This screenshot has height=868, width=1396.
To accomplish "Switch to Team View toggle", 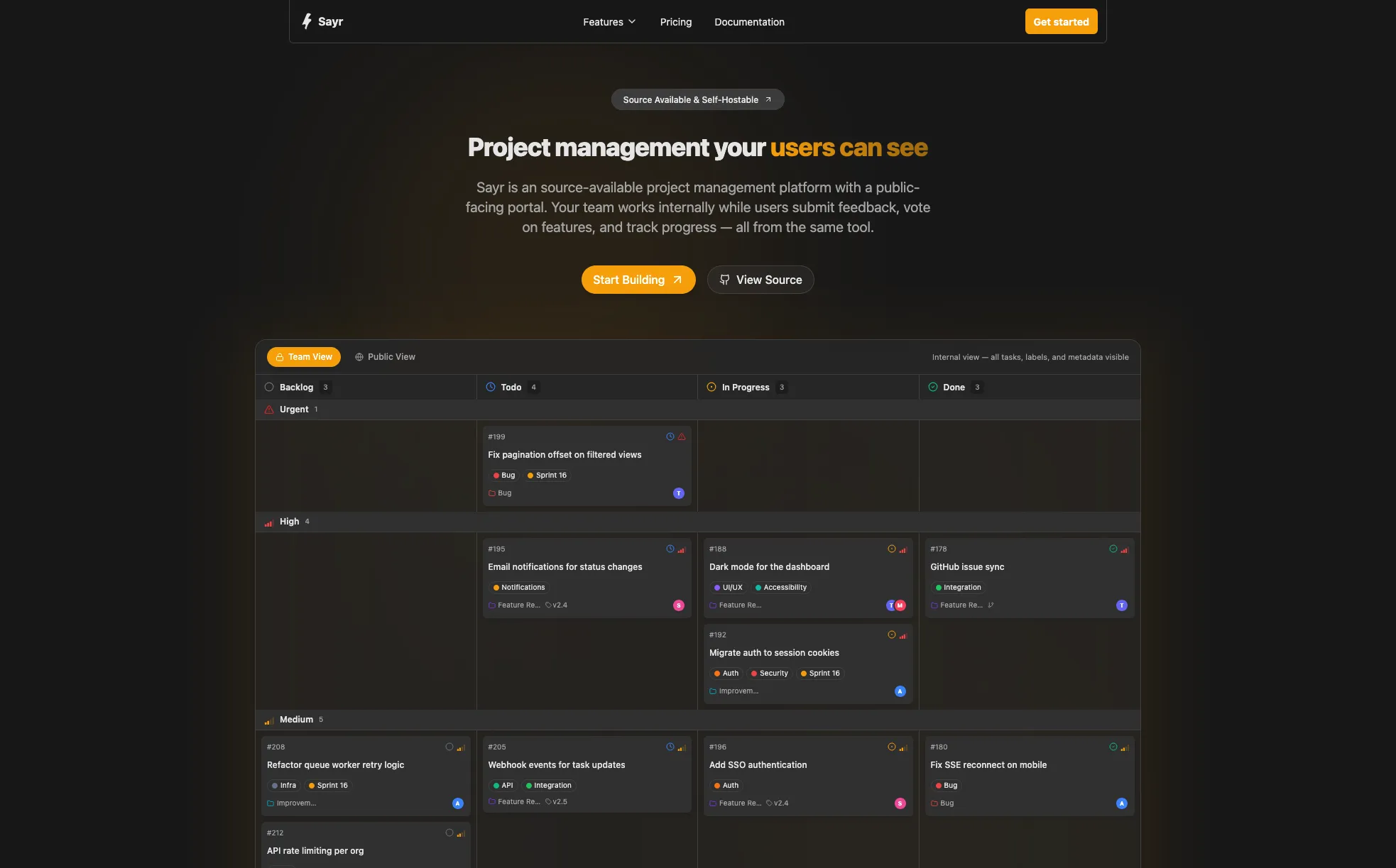I will [x=304, y=357].
